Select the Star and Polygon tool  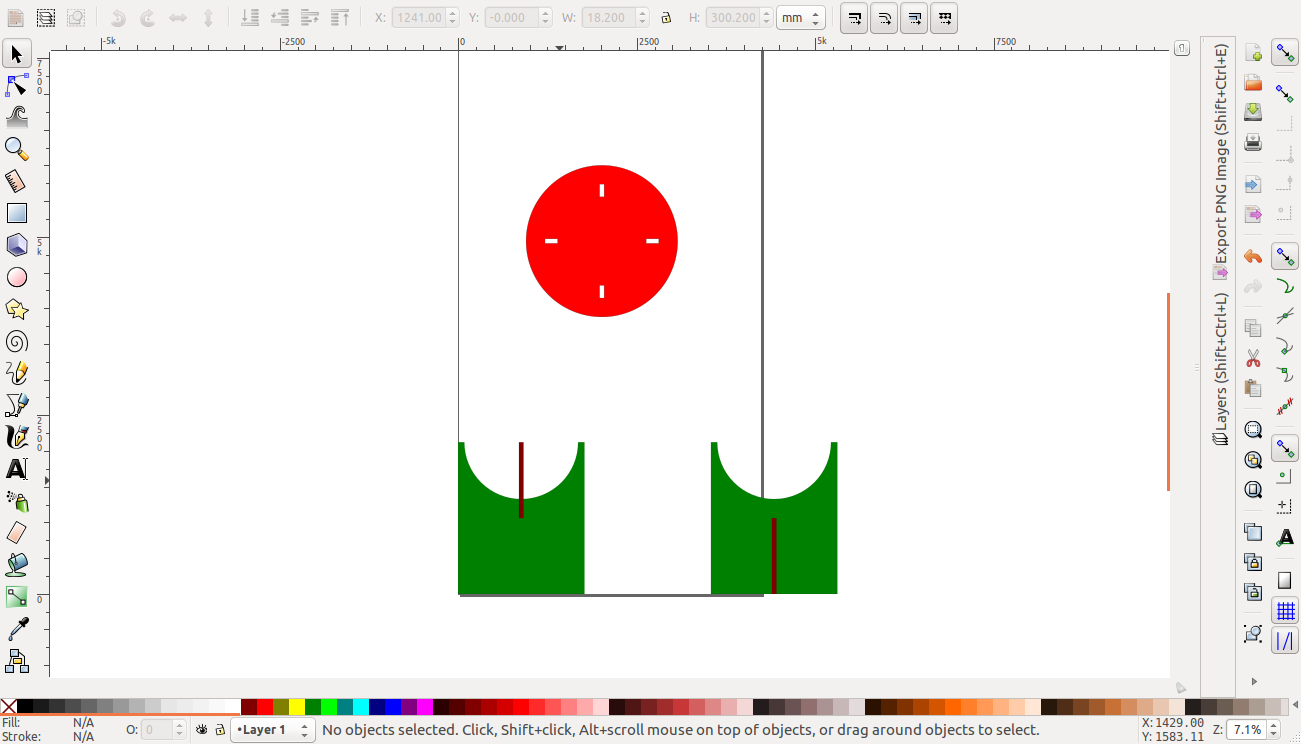pos(17,309)
